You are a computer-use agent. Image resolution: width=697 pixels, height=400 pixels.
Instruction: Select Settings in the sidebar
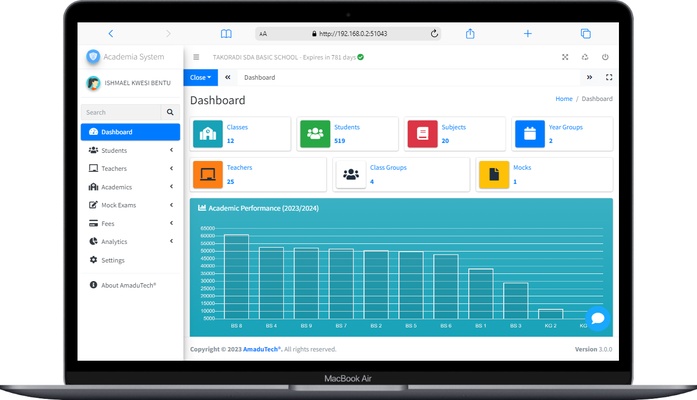click(x=112, y=260)
